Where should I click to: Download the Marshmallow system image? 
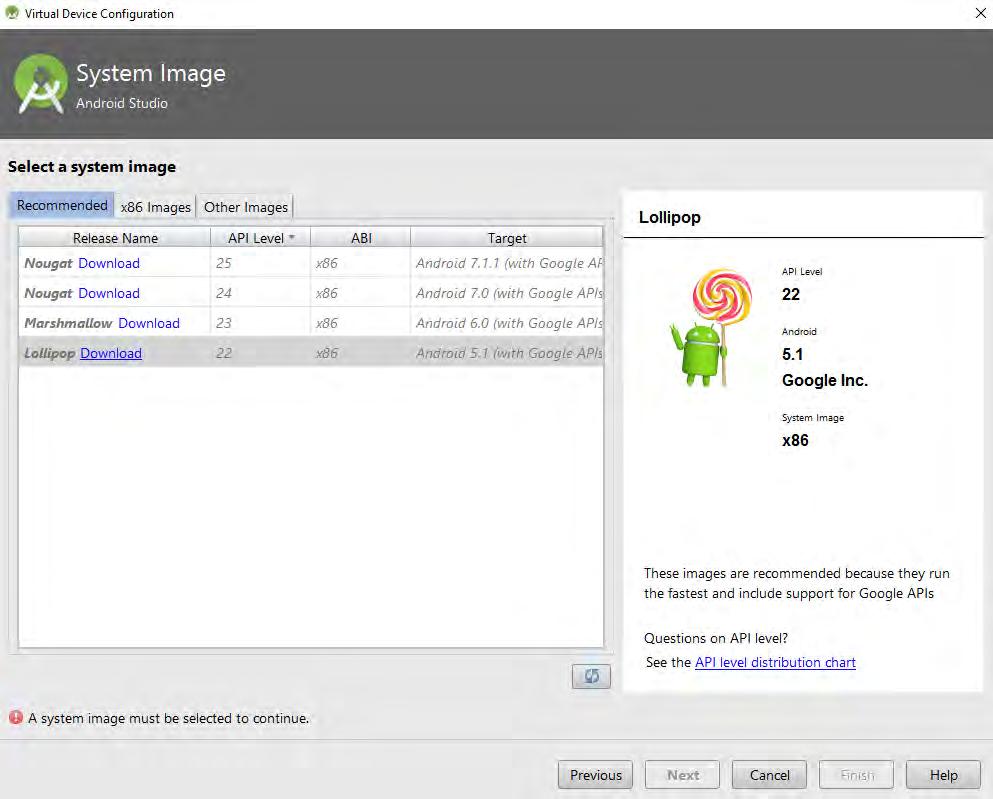[149, 323]
